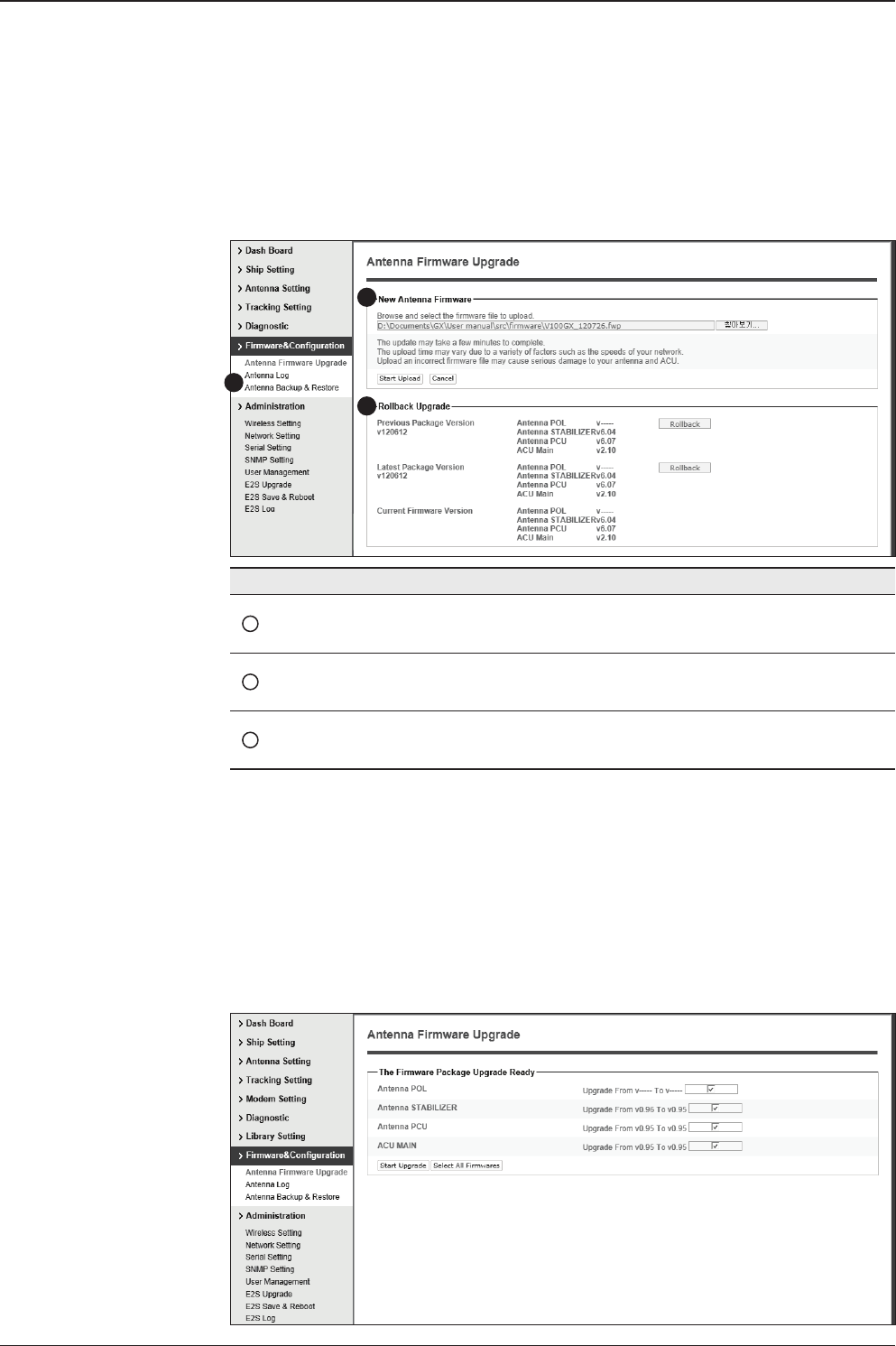Expand Diagnostic on the Firmware Package Upgrade Ready page

[x=268, y=1118]
